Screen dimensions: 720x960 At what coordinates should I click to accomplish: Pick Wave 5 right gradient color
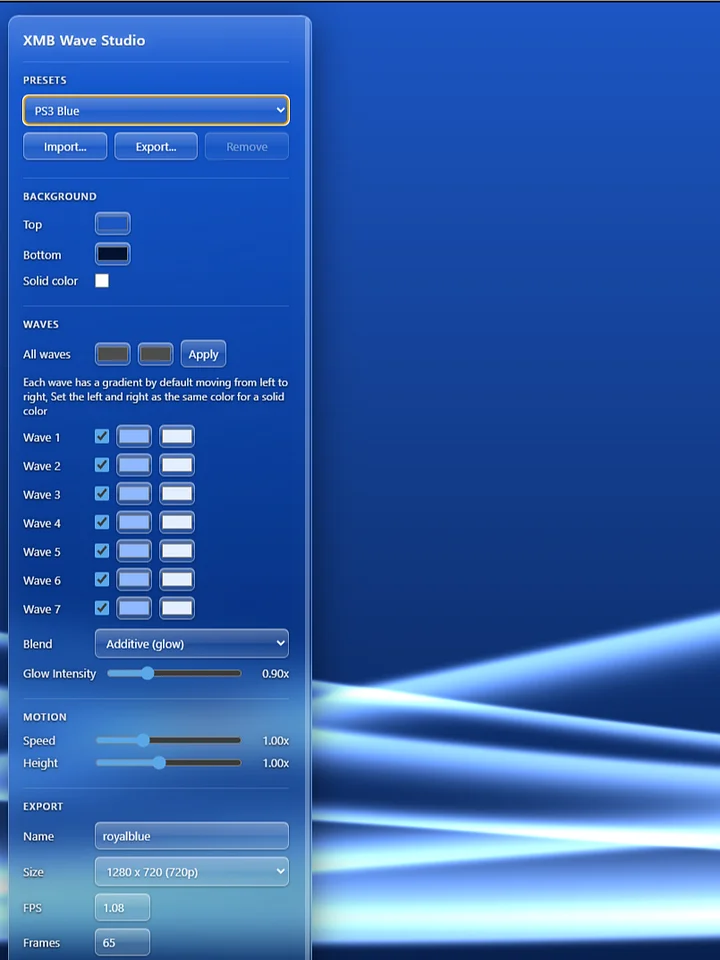[177, 551]
